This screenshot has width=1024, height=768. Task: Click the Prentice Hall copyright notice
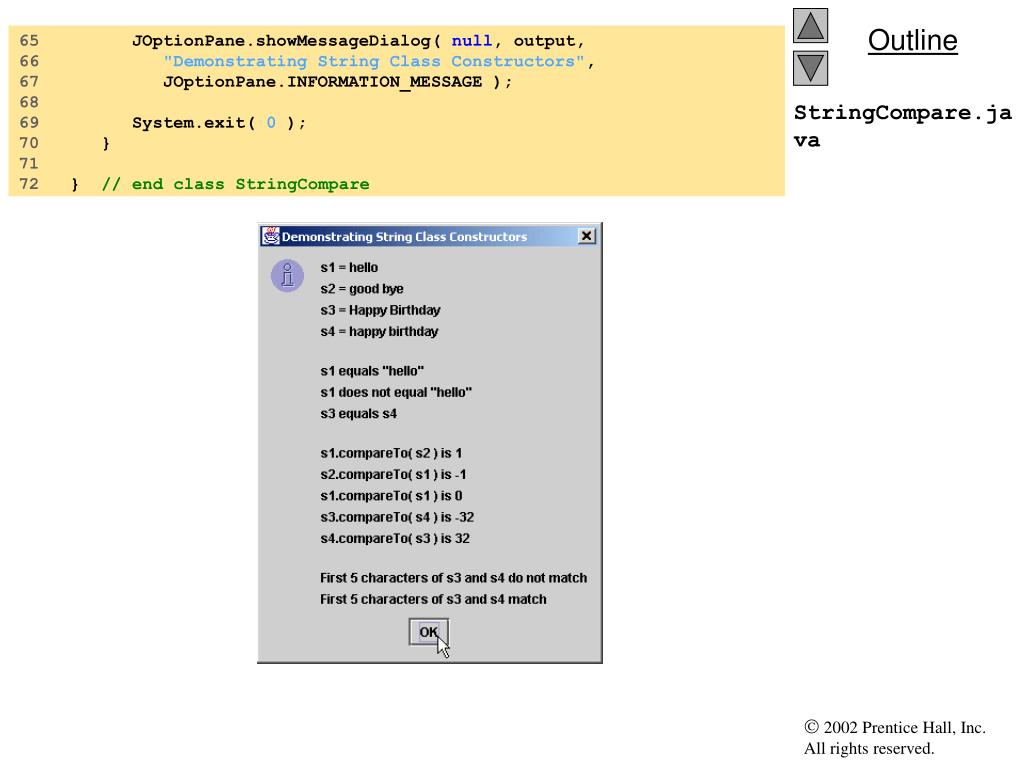pos(895,738)
